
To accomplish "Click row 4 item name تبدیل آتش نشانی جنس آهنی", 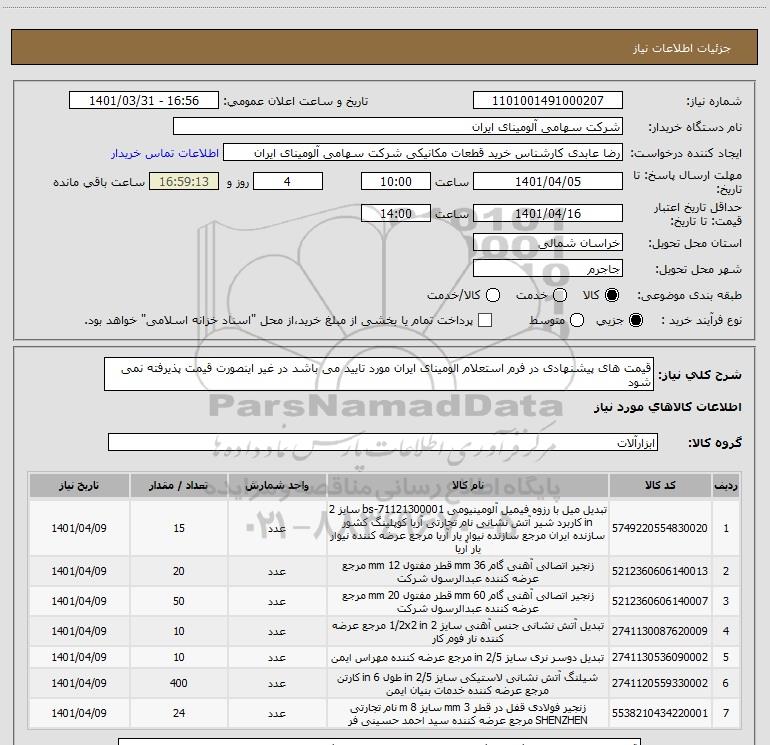I will tap(468, 632).
